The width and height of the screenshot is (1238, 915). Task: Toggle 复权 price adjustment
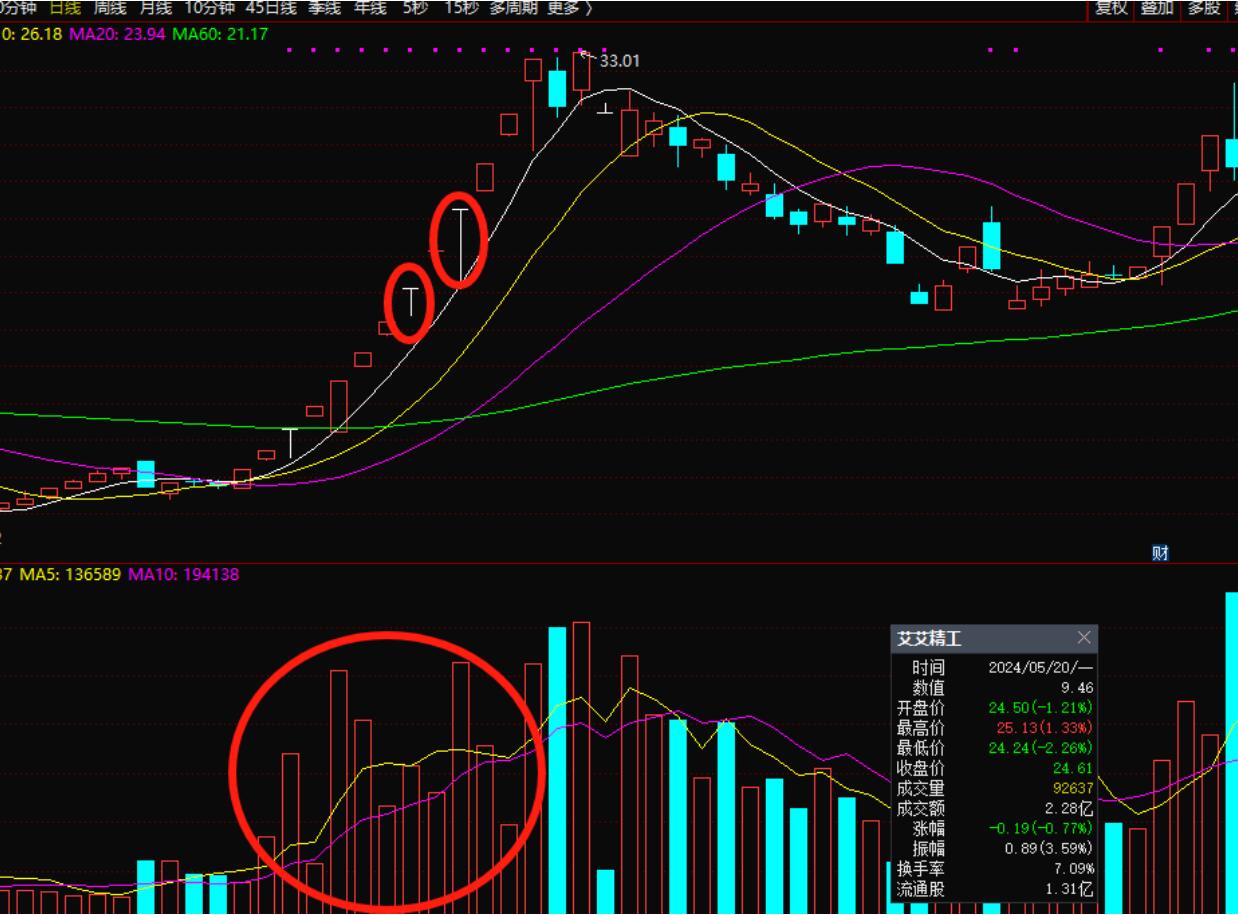(x=1111, y=8)
